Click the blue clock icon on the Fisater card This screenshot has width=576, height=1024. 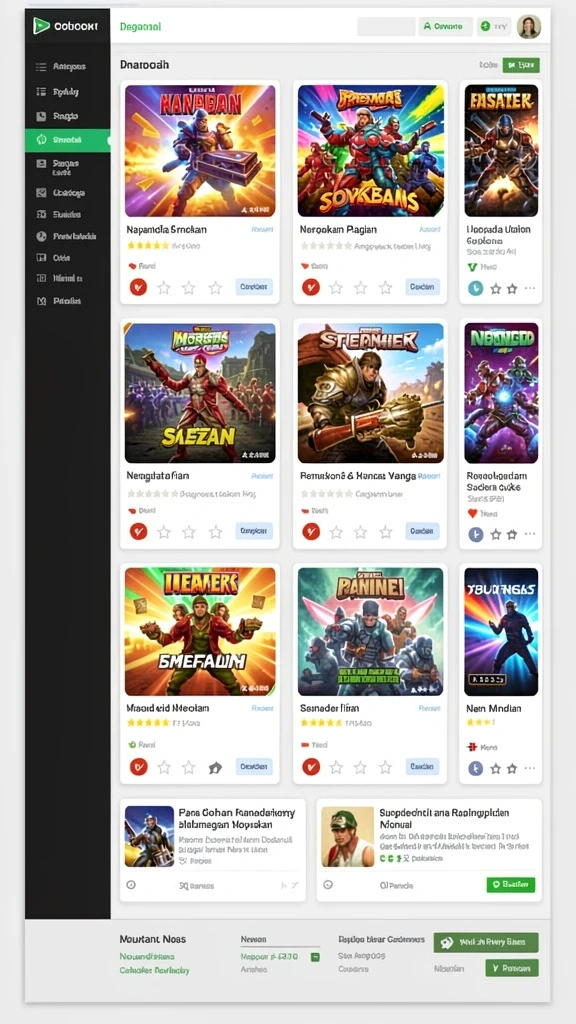(475, 288)
